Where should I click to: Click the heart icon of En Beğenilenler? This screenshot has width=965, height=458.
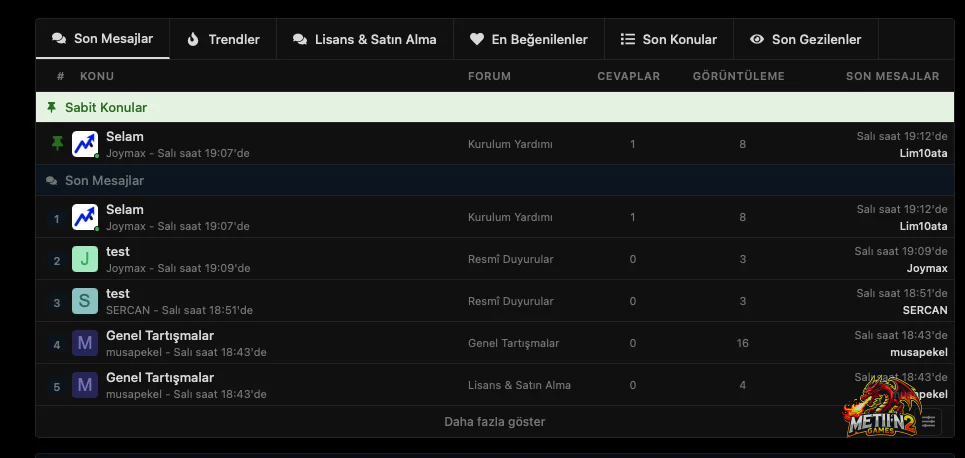(x=477, y=39)
